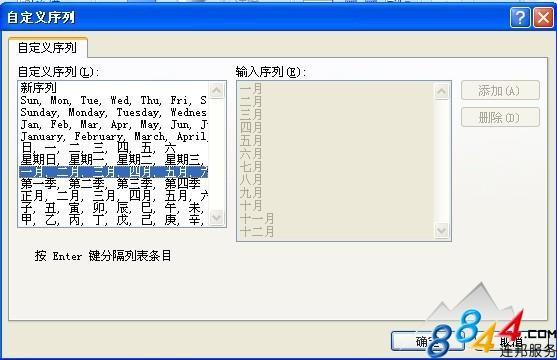Viewport: 557px width, 360px height.
Task: Select the January, February, March entry
Action: coord(113,136)
